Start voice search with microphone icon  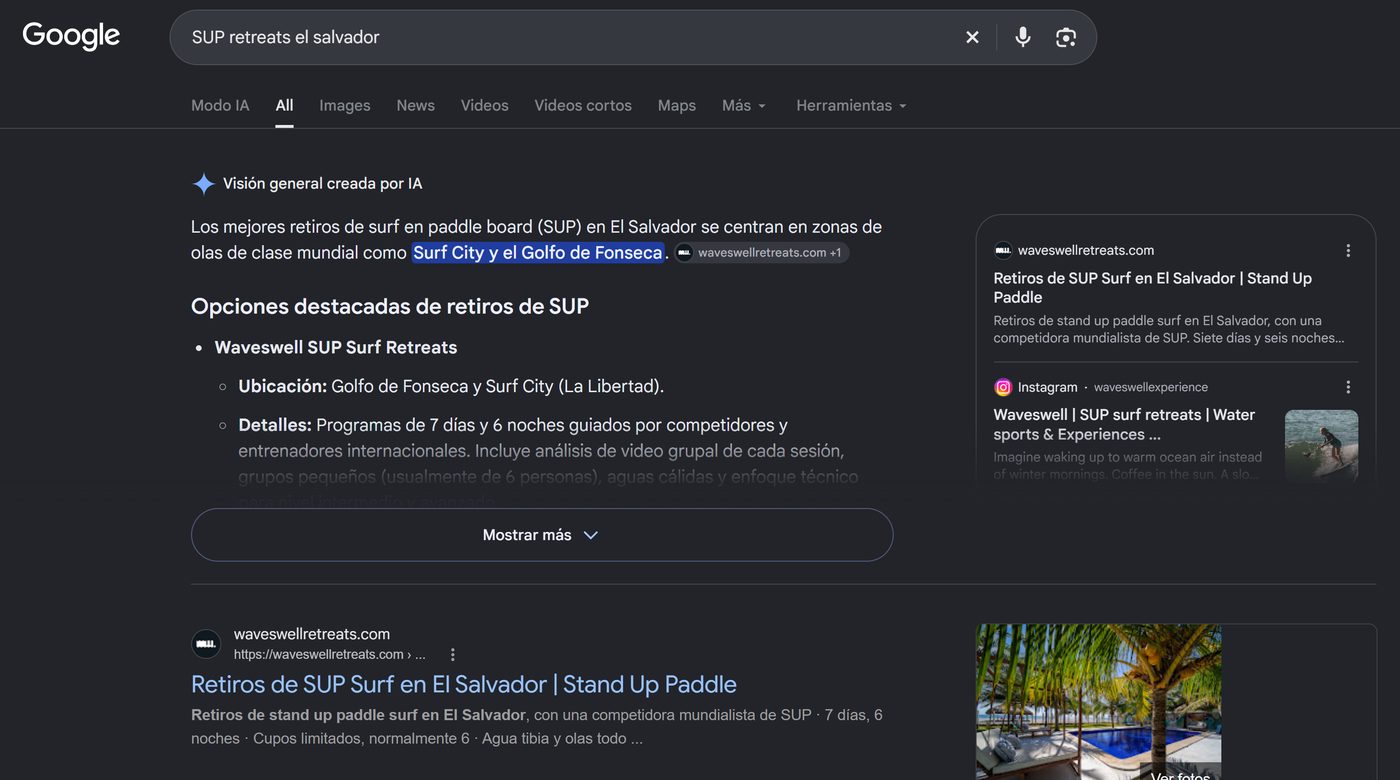(x=1022, y=37)
